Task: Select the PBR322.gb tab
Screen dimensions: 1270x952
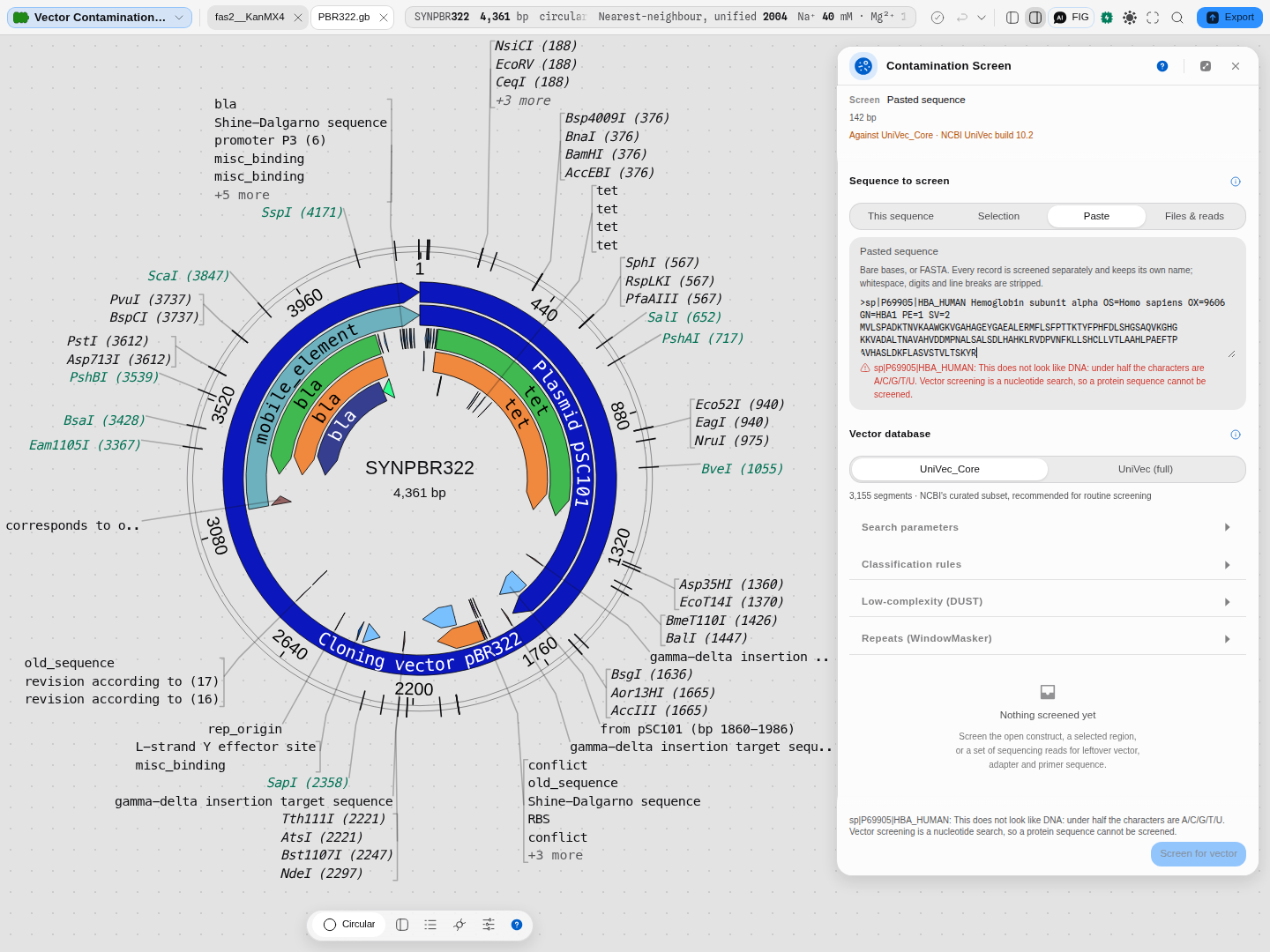Action: coord(344,18)
